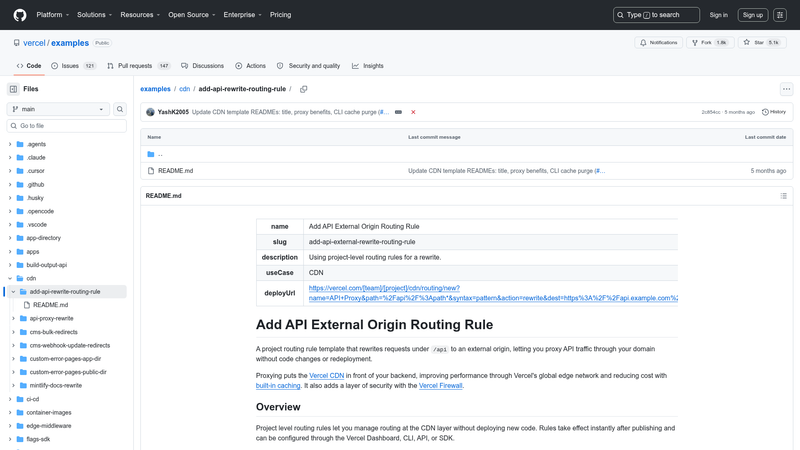800x450 pixels.
Task: Switch to the Issues tab
Action: coord(73,66)
